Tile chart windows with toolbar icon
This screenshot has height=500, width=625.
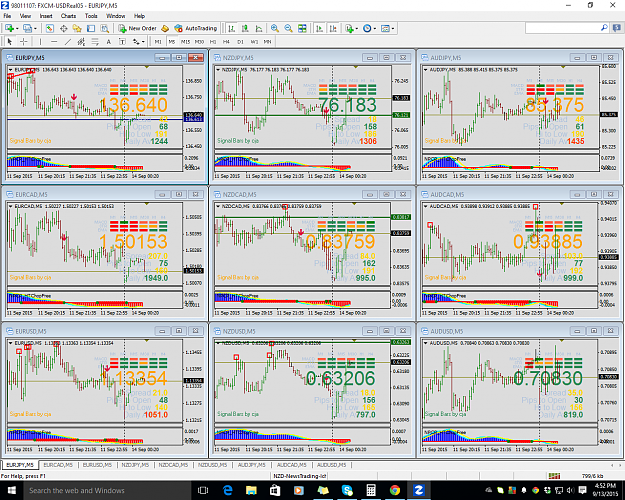302,28
